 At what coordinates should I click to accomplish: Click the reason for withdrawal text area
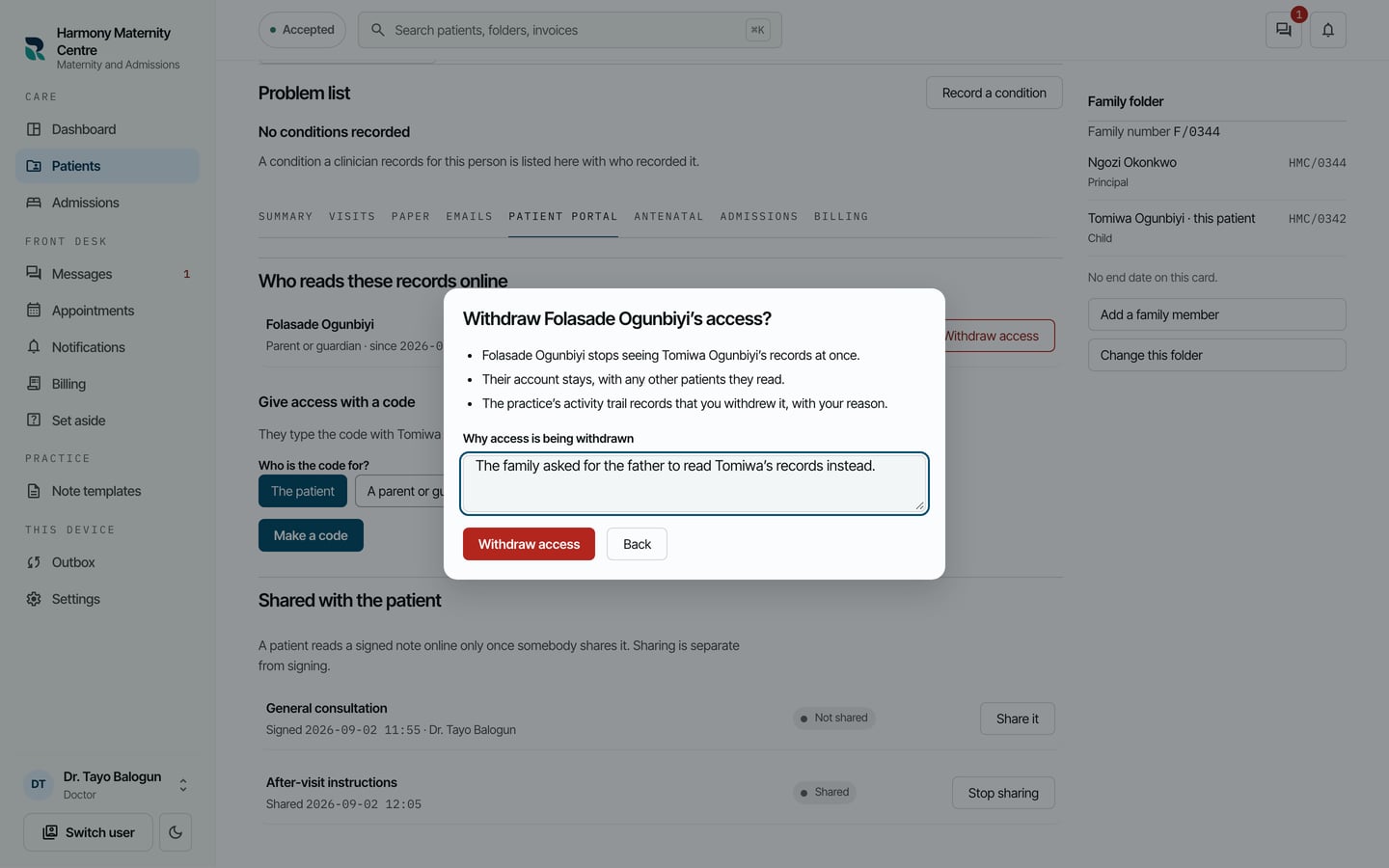point(694,483)
